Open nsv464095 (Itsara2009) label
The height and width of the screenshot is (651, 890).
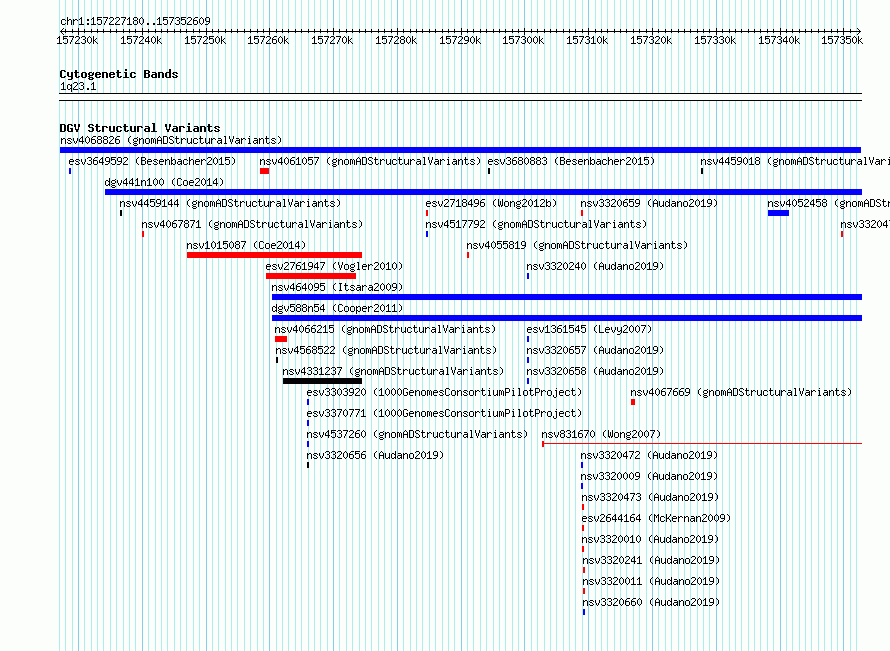[x=337, y=287]
